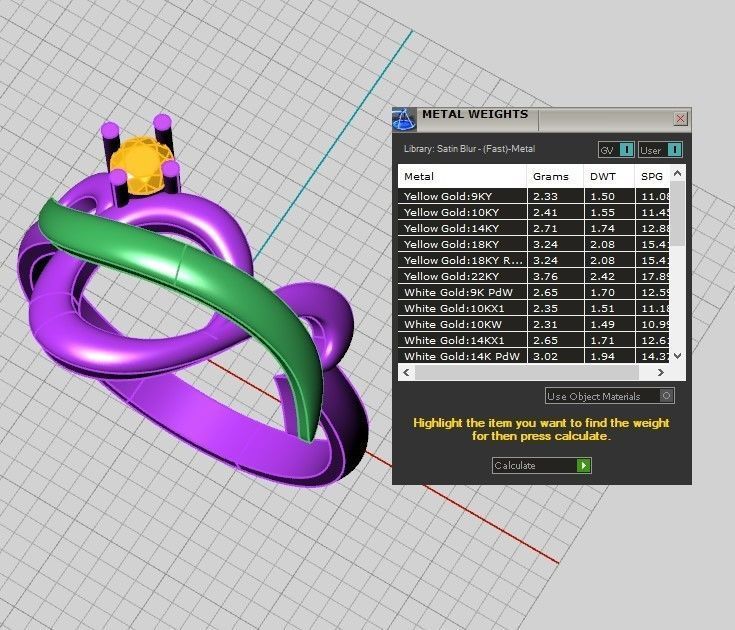Click the green arrow on Calculate
Image resolution: width=735 pixels, height=630 pixels.
[583, 465]
